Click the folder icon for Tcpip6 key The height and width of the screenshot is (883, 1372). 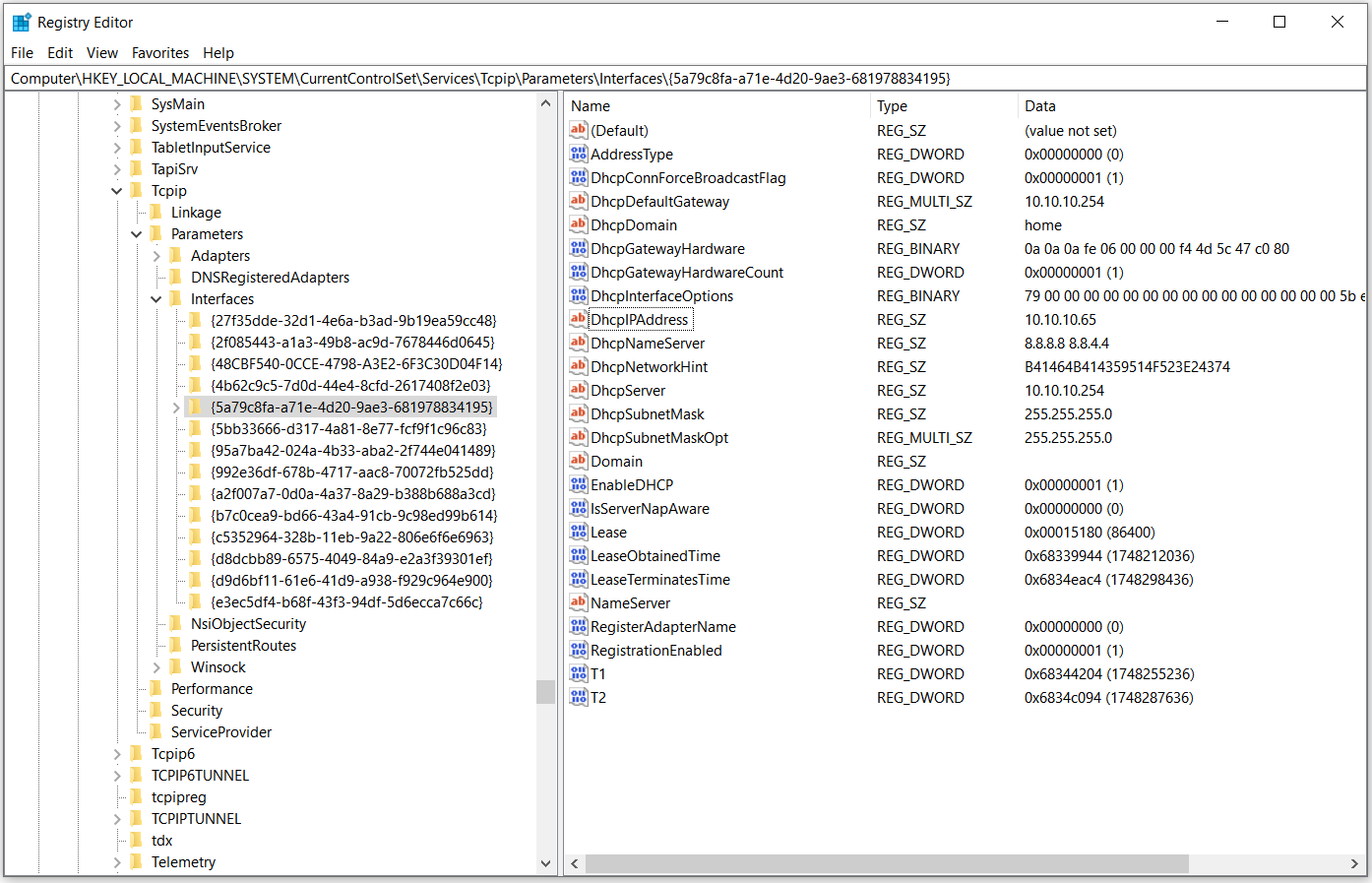point(136,753)
